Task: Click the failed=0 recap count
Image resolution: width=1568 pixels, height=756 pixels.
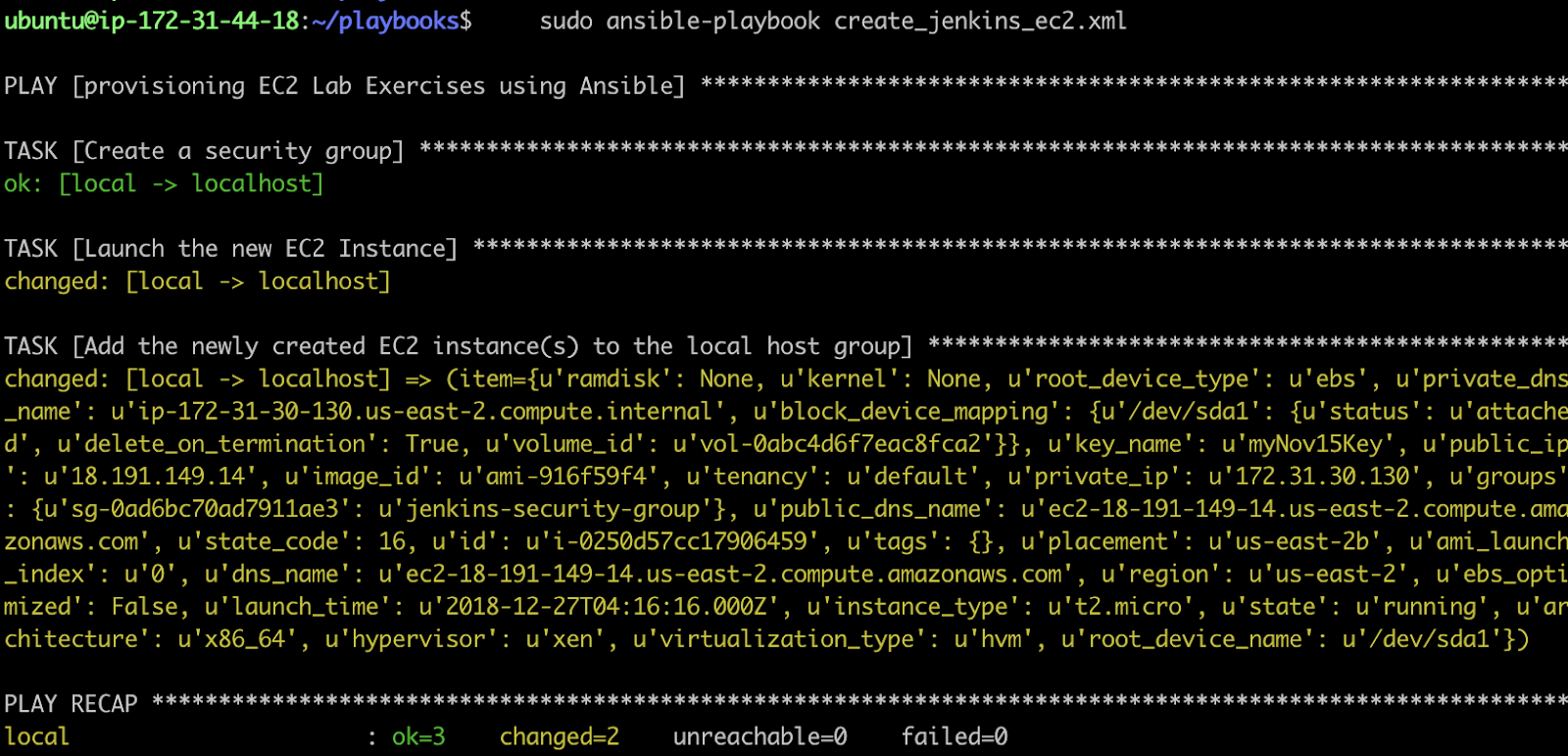Action: tap(955, 736)
